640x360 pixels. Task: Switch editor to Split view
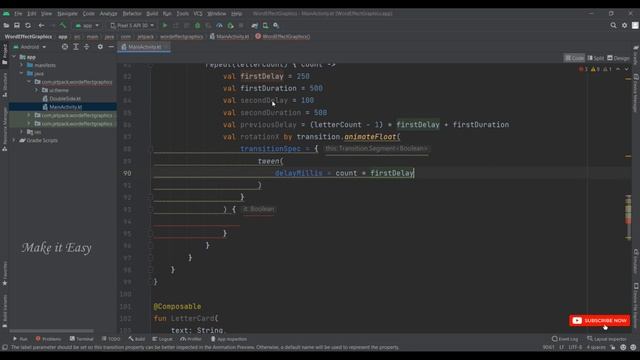pos(596,58)
